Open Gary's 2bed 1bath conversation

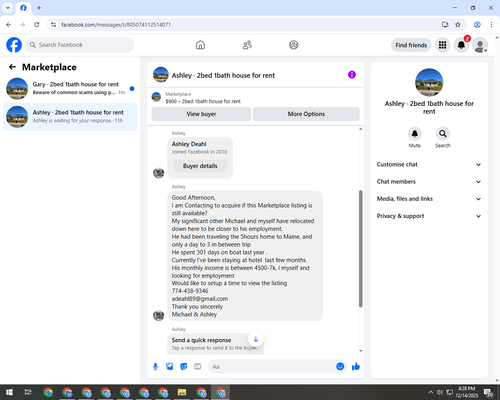click(x=70, y=89)
